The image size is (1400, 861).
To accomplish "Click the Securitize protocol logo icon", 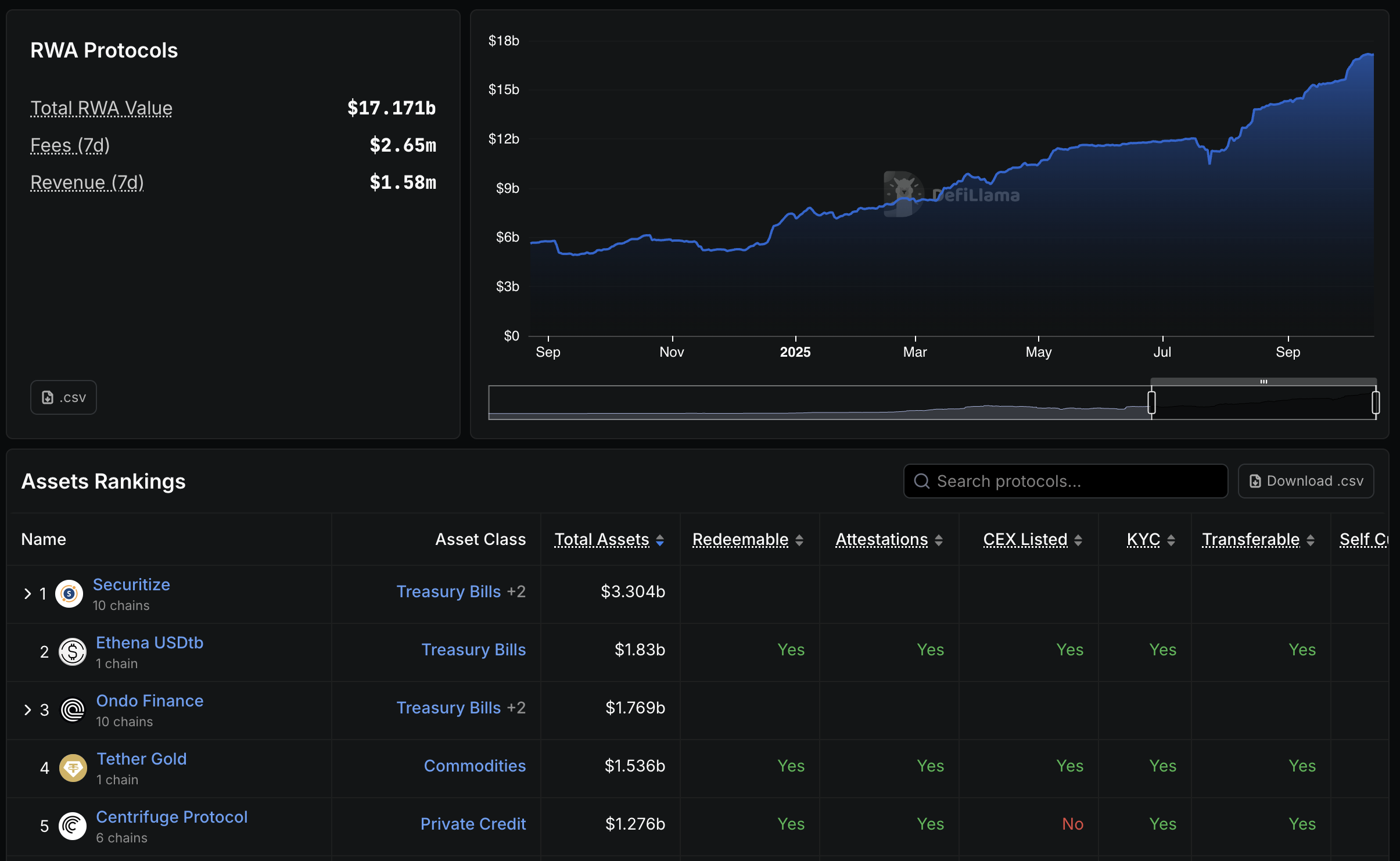I will [x=69, y=593].
